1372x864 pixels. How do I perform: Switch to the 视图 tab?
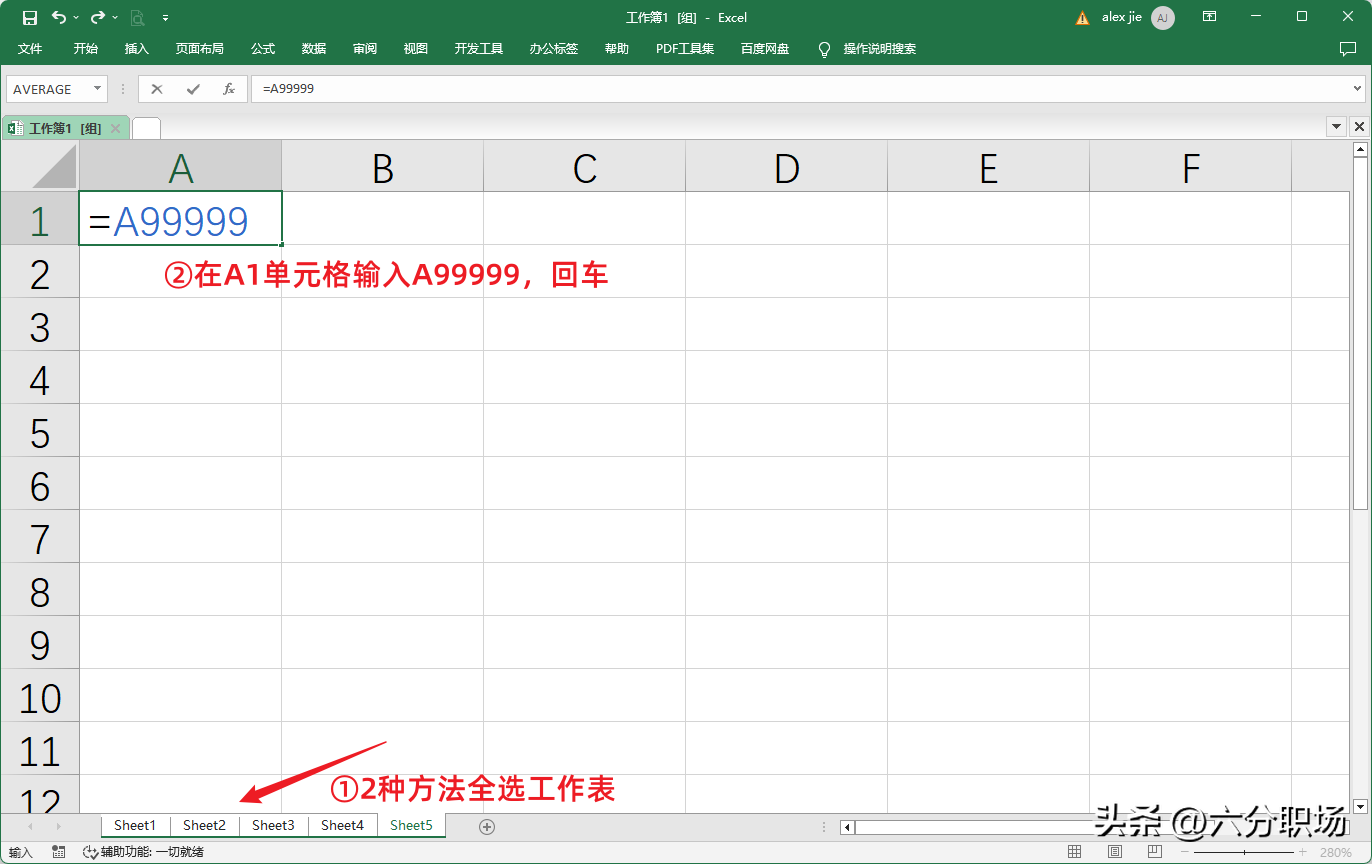(416, 48)
